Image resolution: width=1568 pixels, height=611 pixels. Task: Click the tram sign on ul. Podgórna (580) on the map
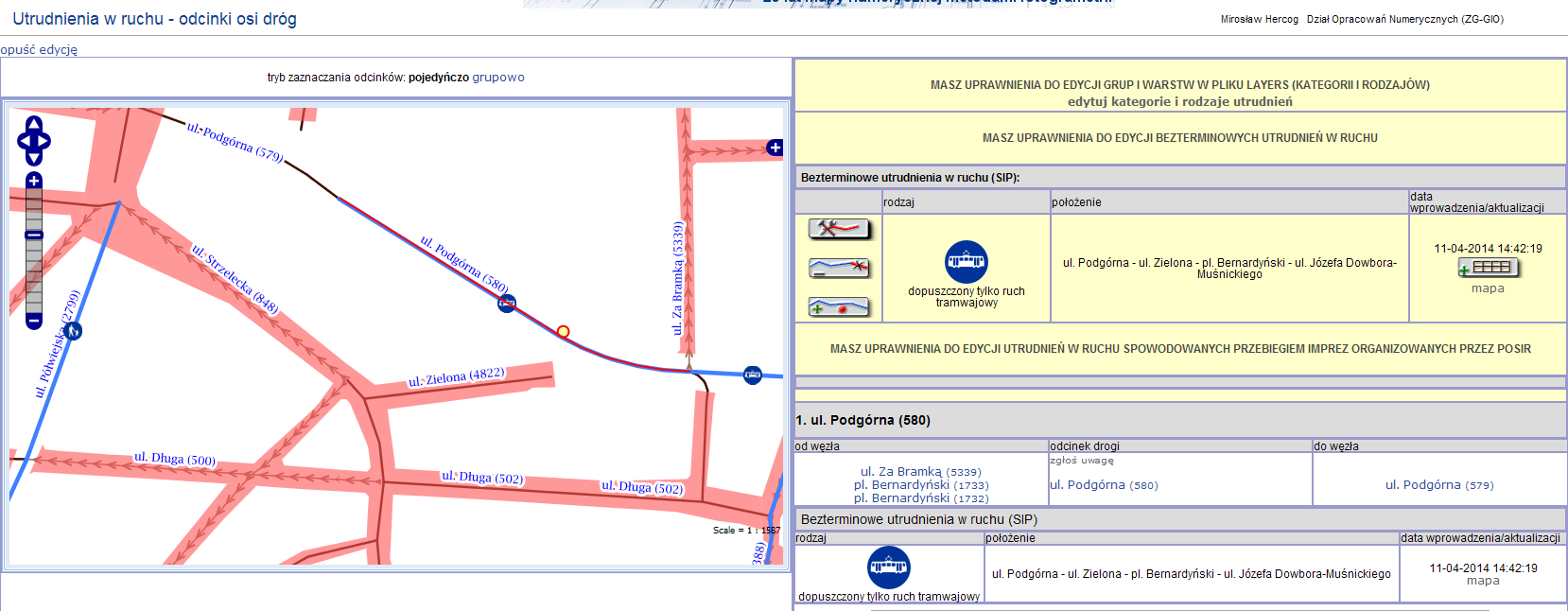(x=507, y=304)
